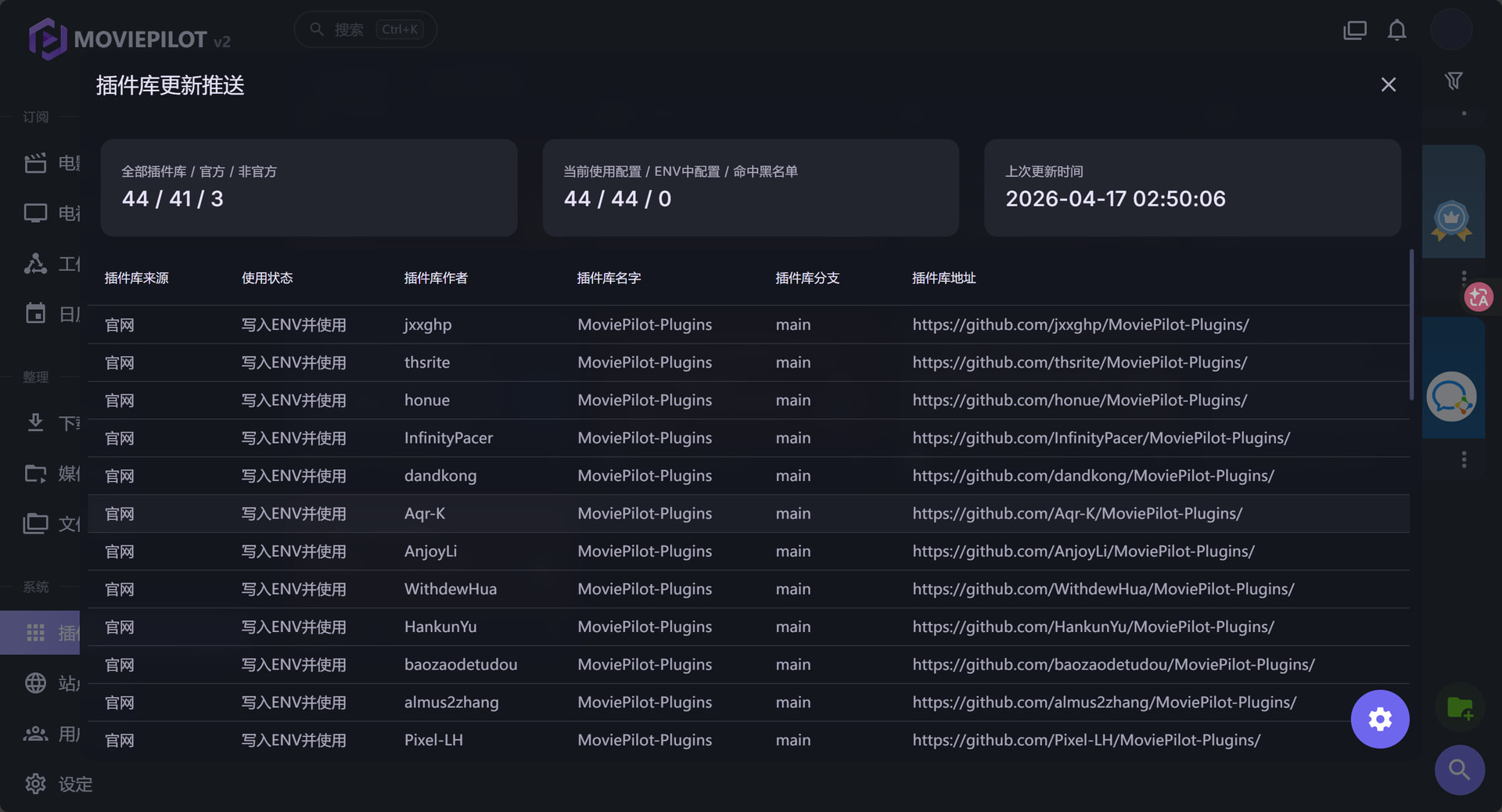
Task: Open the crown badge plugin icon
Action: pyautogui.click(x=1452, y=221)
